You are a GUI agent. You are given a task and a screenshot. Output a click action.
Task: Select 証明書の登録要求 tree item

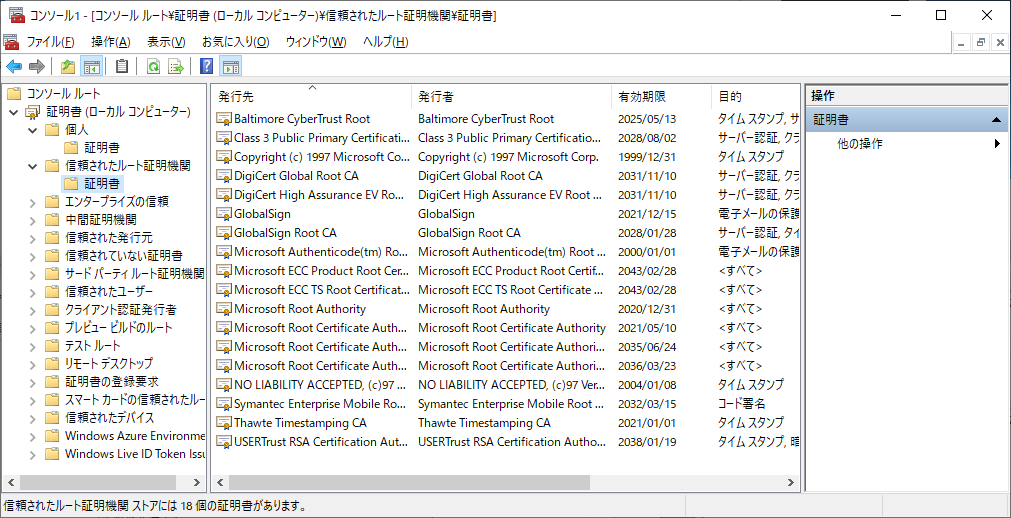coord(112,382)
